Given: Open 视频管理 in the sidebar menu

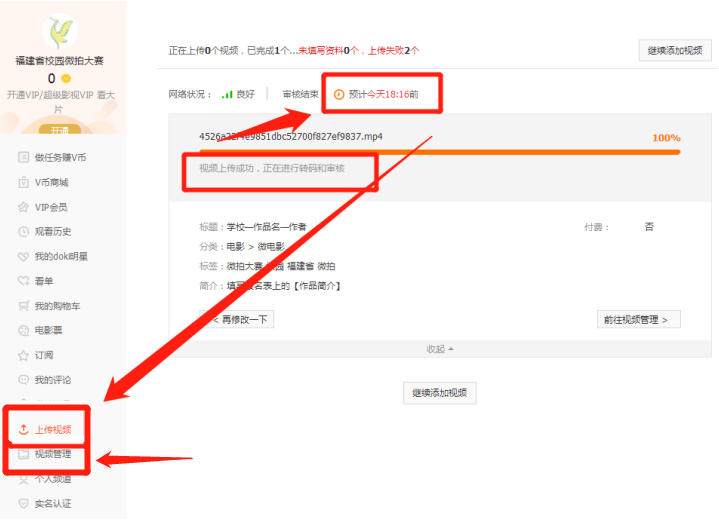Looking at the screenshot, I should (52, 455).
